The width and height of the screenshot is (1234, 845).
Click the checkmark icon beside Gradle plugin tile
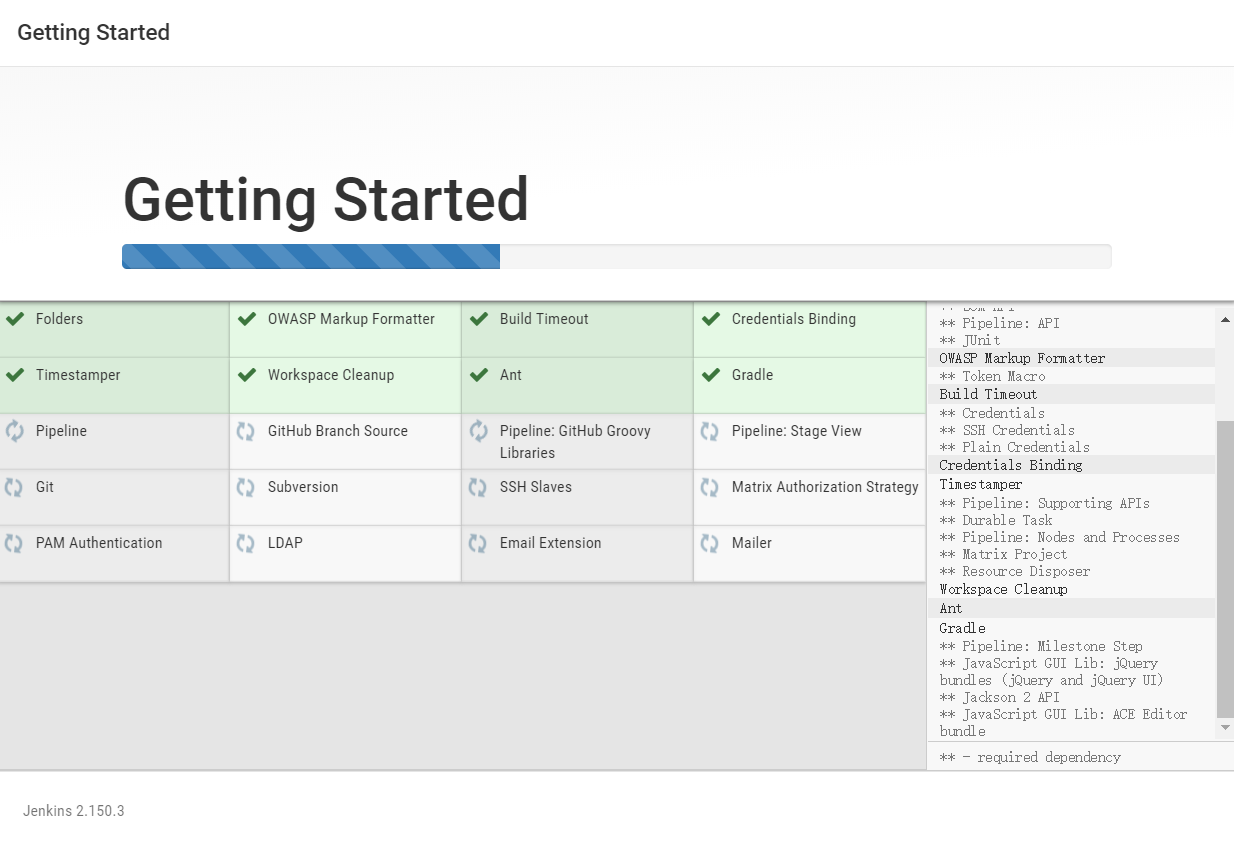pos(711,375)
